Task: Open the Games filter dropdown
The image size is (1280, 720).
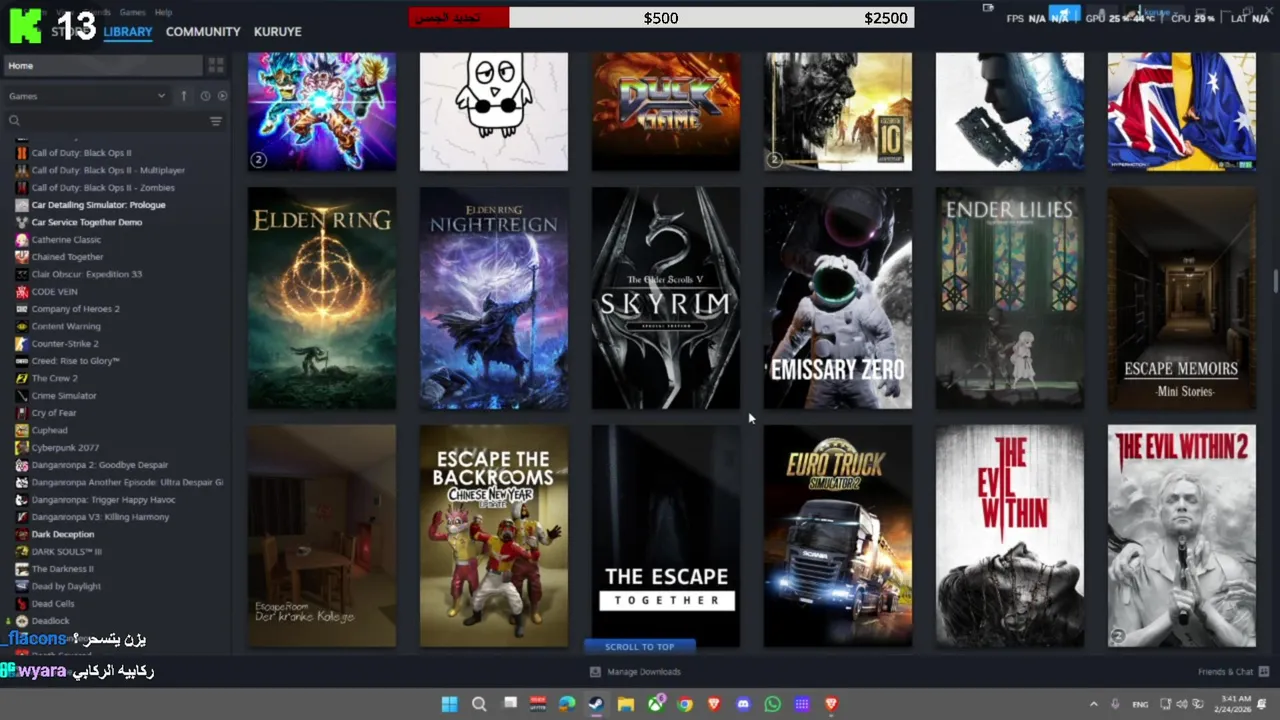Action: point(87,96)
